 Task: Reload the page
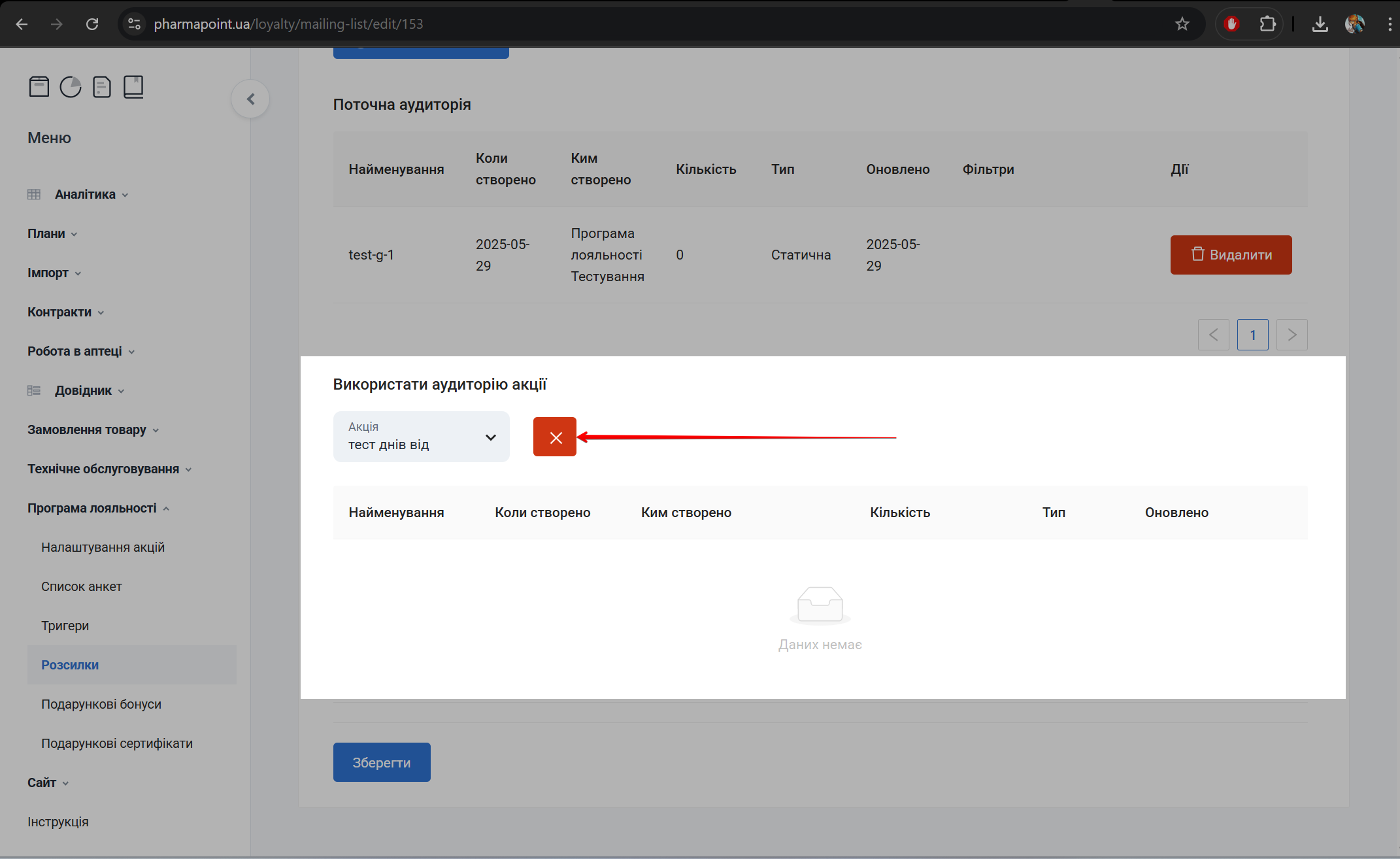coord(92,24)
